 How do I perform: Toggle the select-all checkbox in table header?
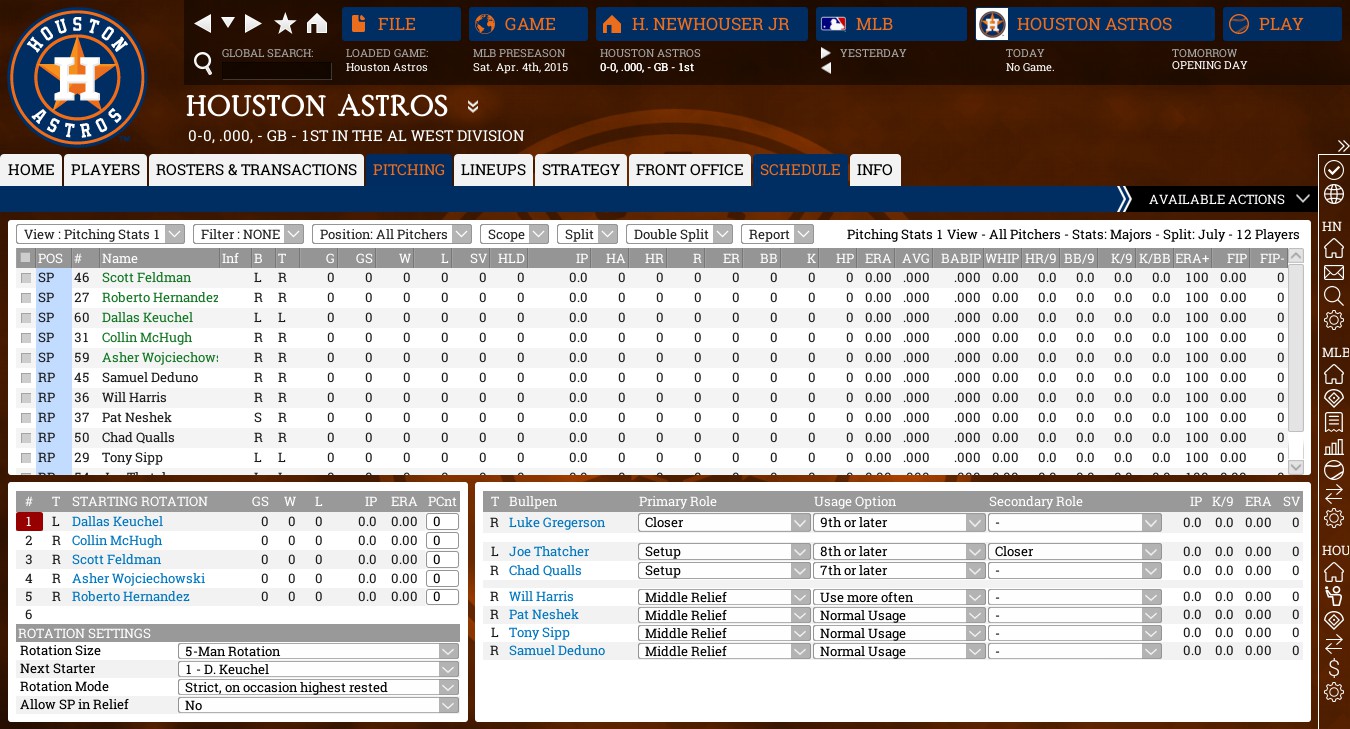click(26, 258)
